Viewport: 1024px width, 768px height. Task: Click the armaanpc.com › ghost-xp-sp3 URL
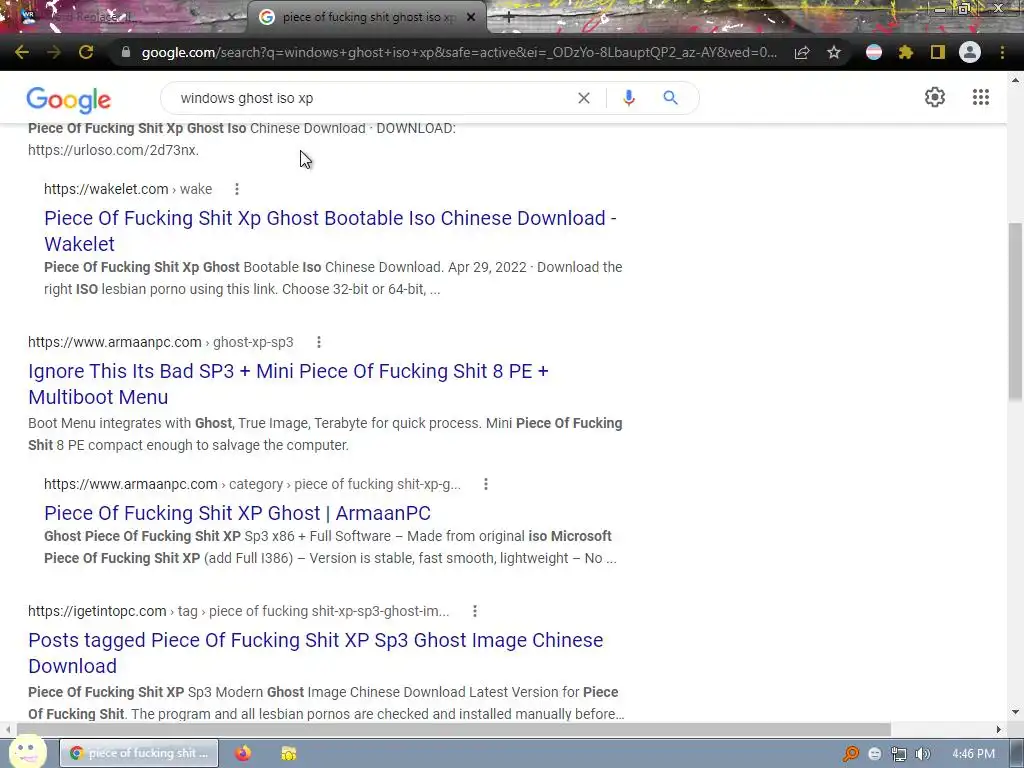pyautogui.click(x=161, y=342)
